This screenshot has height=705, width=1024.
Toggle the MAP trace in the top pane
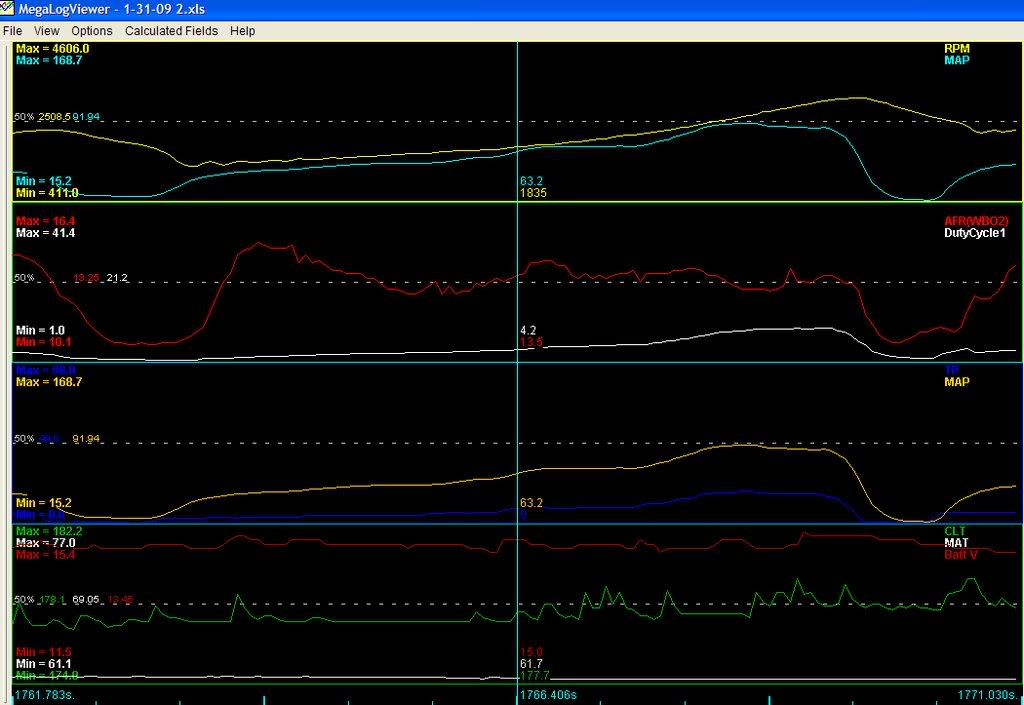(957, 60)
